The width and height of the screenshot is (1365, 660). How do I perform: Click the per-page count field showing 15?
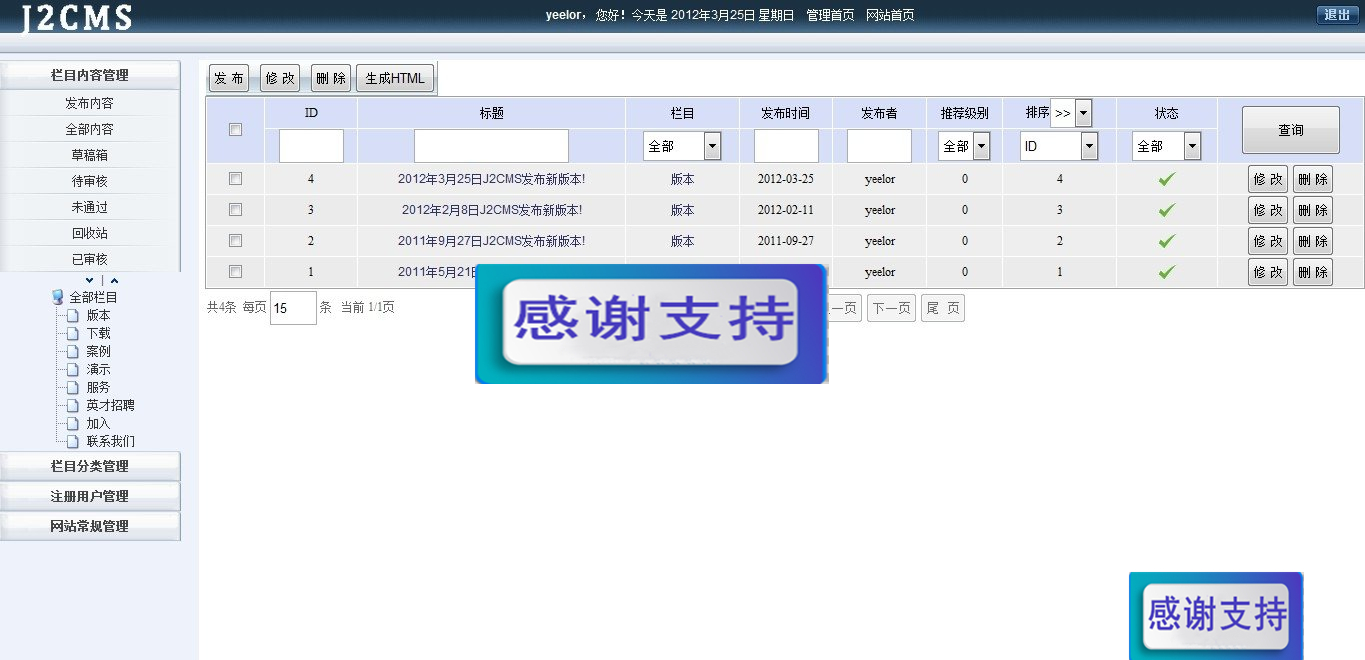293,308
